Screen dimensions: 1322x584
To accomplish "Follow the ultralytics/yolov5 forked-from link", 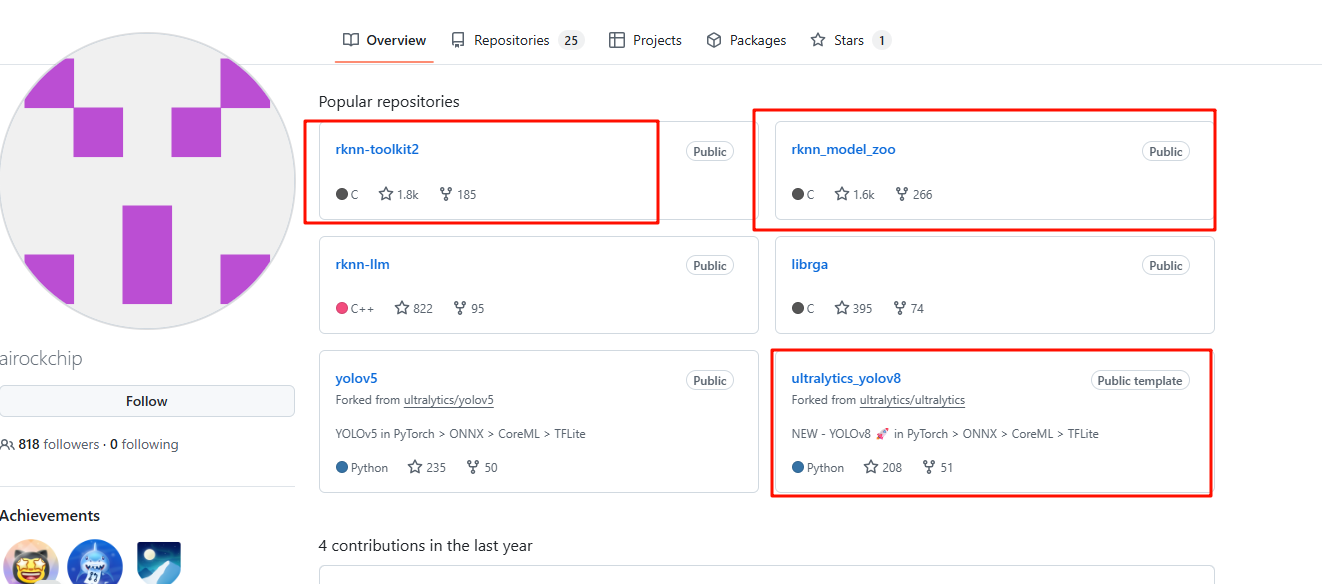I will pyautogui.click(x=449, y=400).
